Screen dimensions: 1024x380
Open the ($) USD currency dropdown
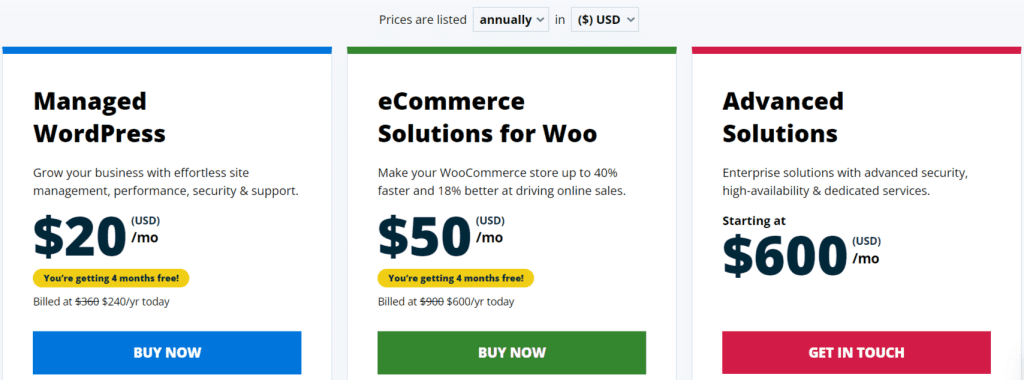click(x=605, y=20)
